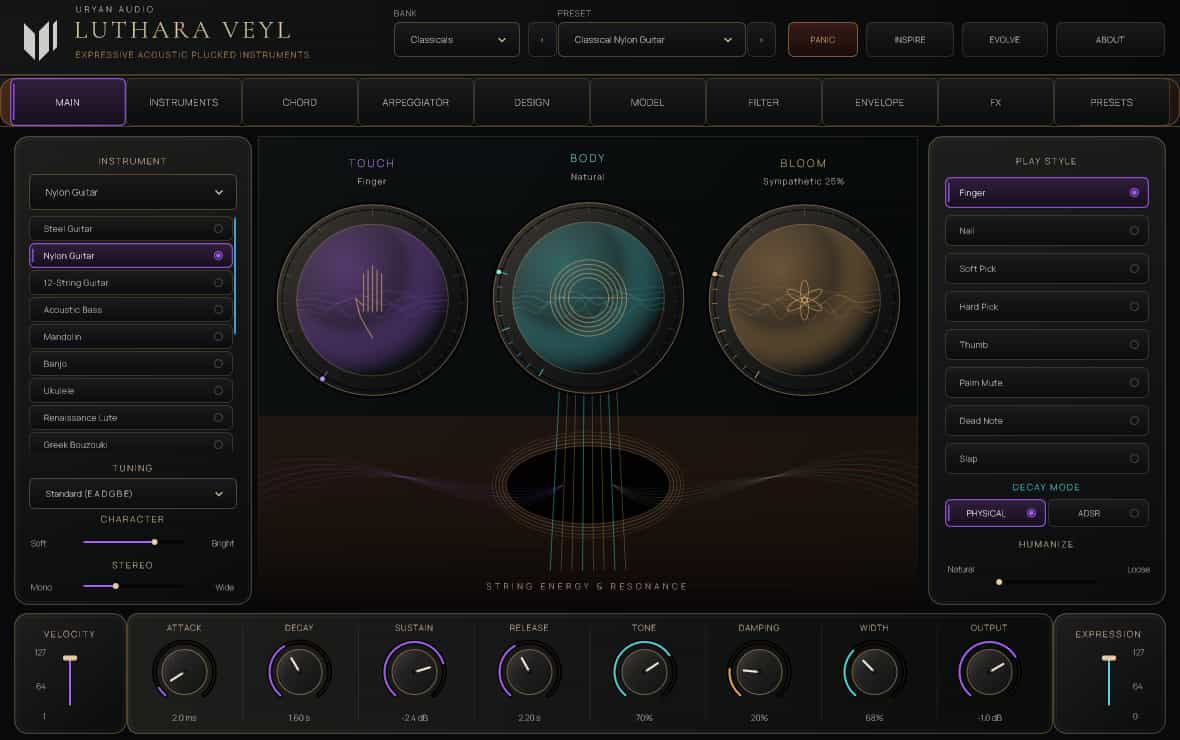The width and height of the screenshot is (1180, 740).
Task: Choose Thumb play style
Action: [x=1047, y=345]
